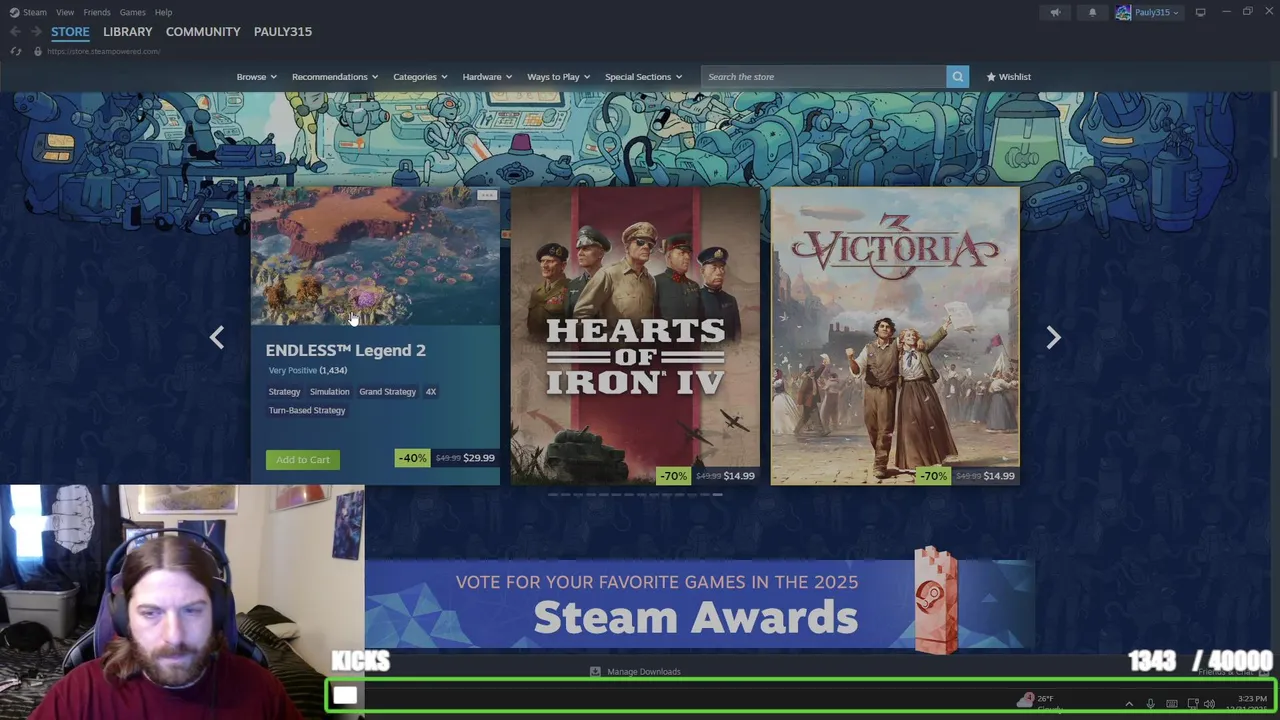Open the View menu
The height and width of the screenshot is (720, 1280).
(65, 12)
